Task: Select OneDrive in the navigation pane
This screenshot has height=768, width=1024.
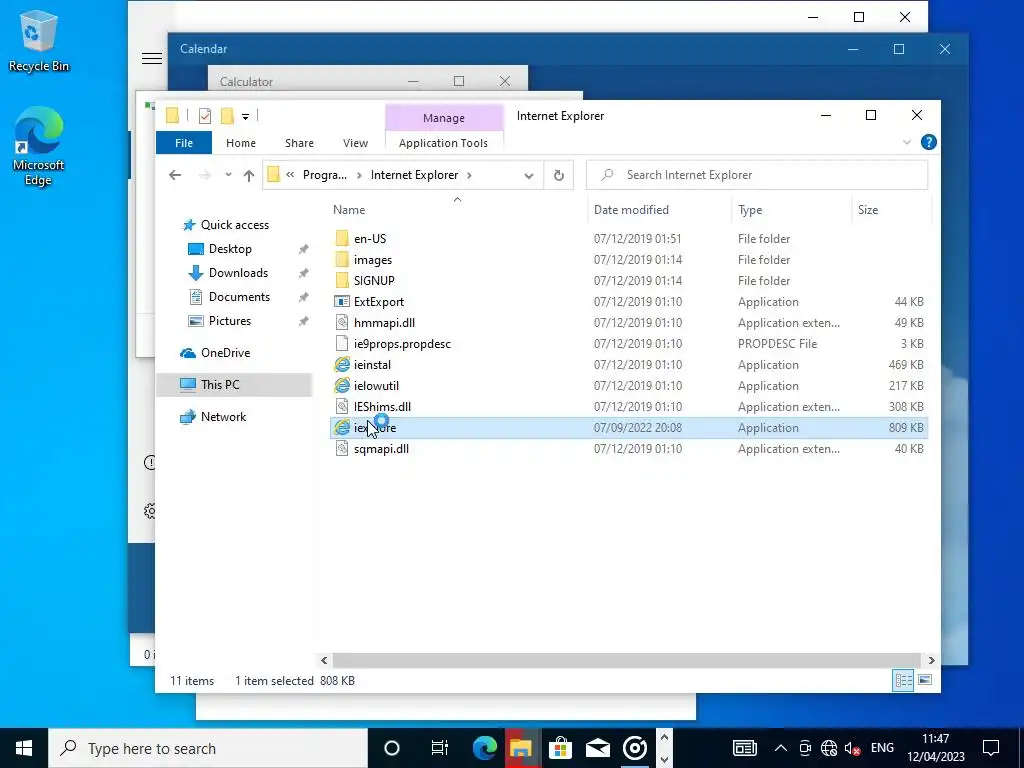Action: click(225, 353)
